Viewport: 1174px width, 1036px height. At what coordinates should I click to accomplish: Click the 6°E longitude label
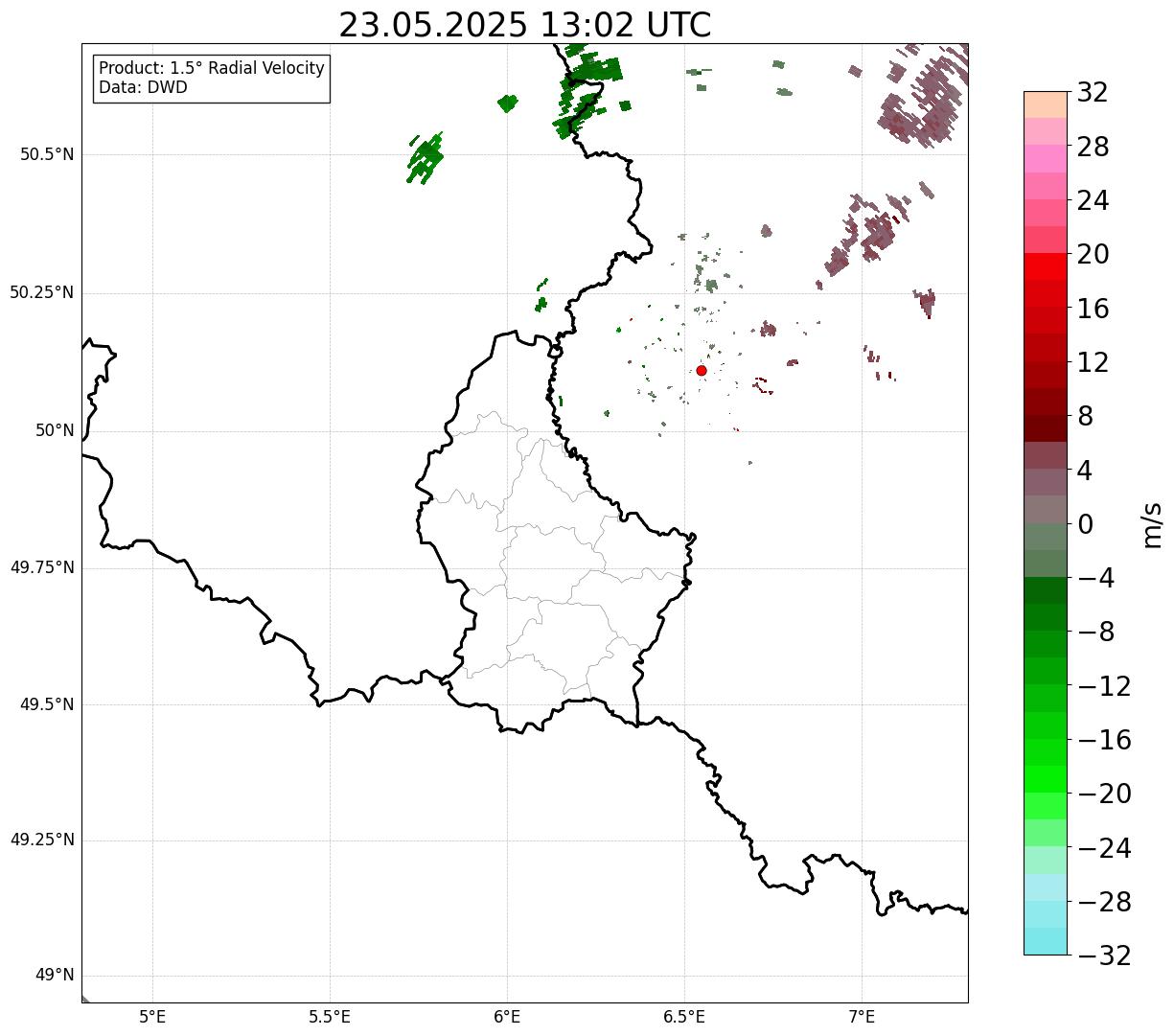[507, 1017]
